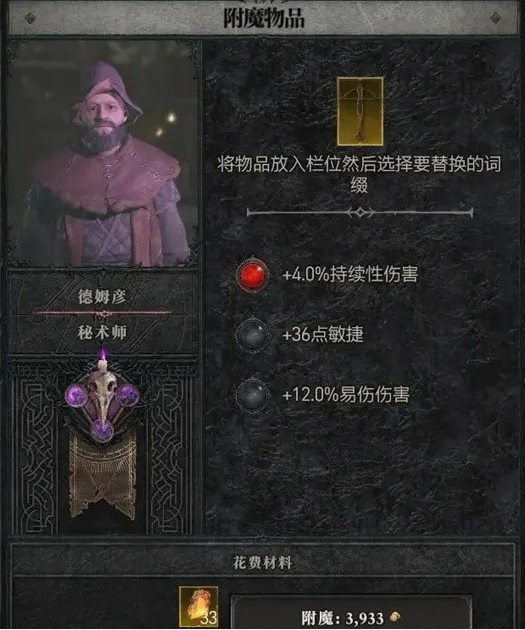This screenshot has width=525, height=630.
Task: Select the +12.0%易伤伤害 affix radio button
Action: coord(253,394)
